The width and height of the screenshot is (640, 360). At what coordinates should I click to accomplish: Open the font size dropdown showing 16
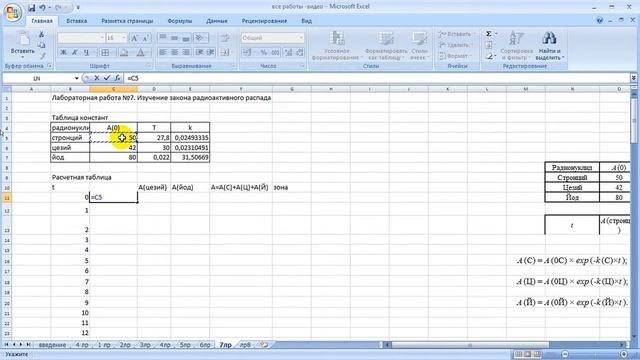tap(124, 38)
